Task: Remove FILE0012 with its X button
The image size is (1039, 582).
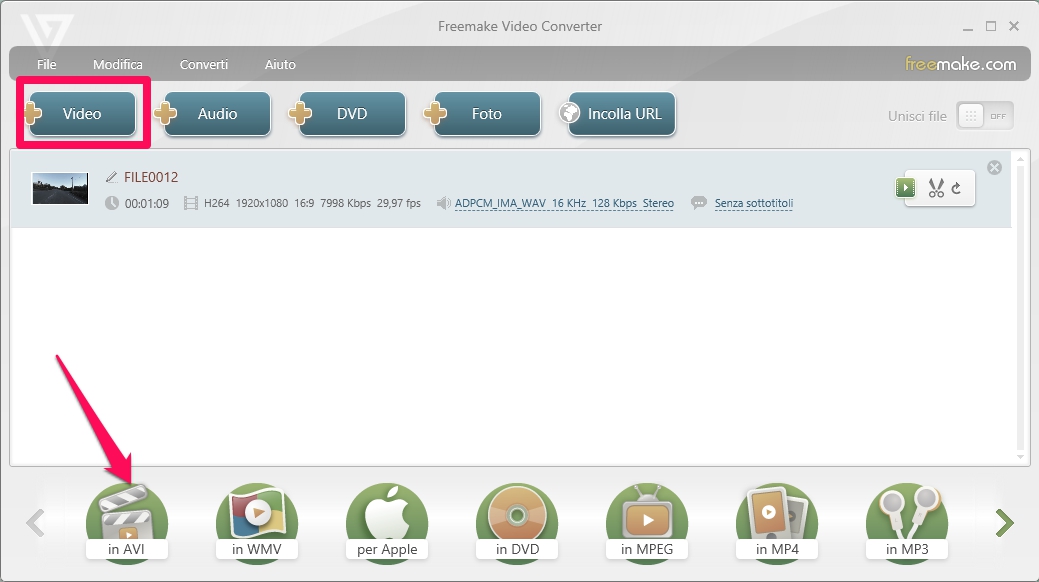Action: 994,168
